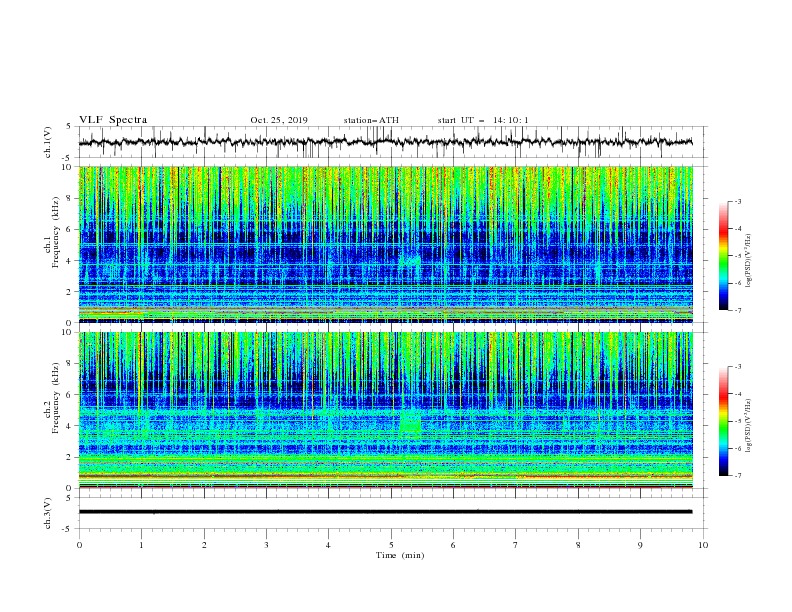Screen dimensions: 792x612
Task: Click the "ch.1(V)" axis label
Action: [48, 142]
